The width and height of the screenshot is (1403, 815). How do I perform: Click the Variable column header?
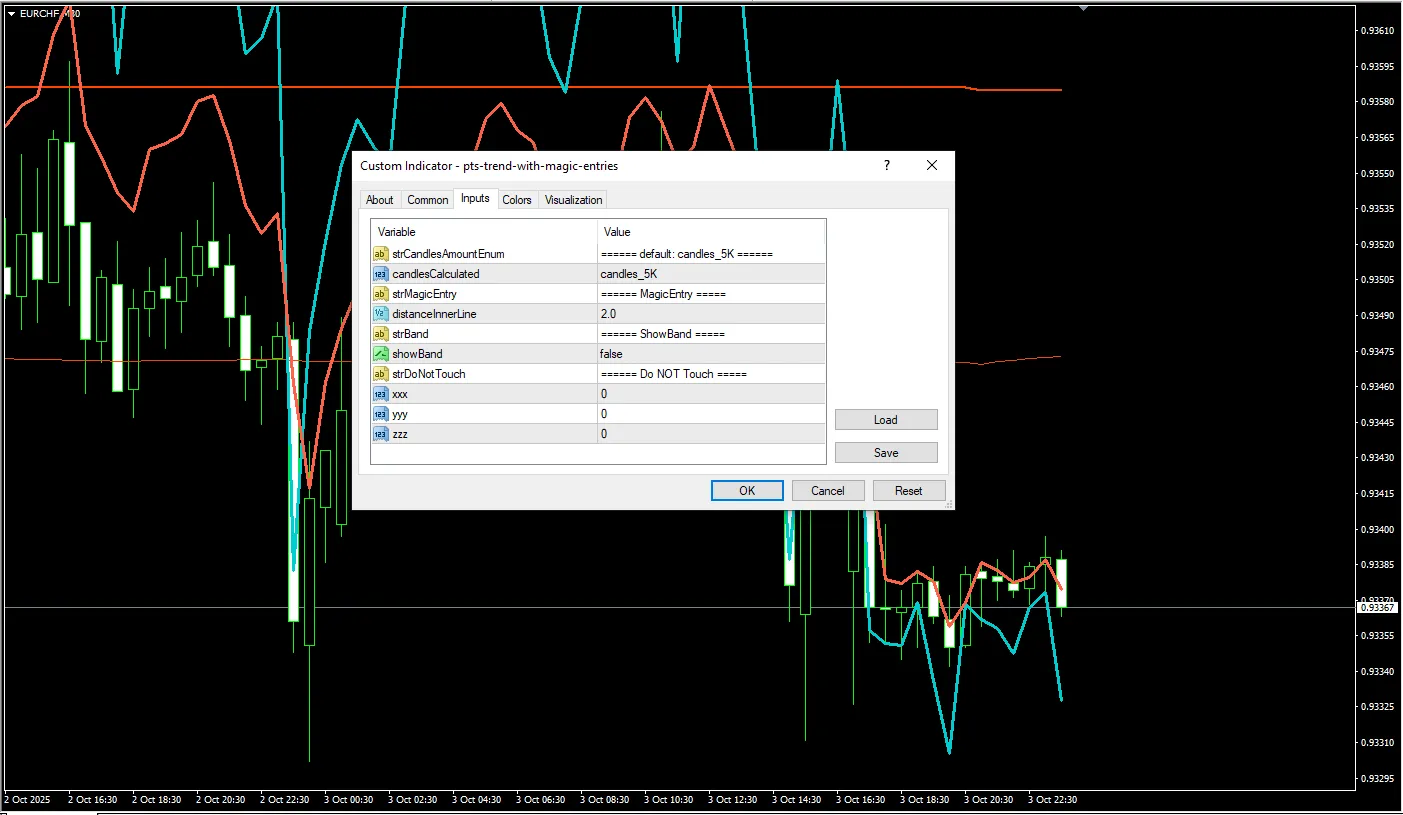484,232
